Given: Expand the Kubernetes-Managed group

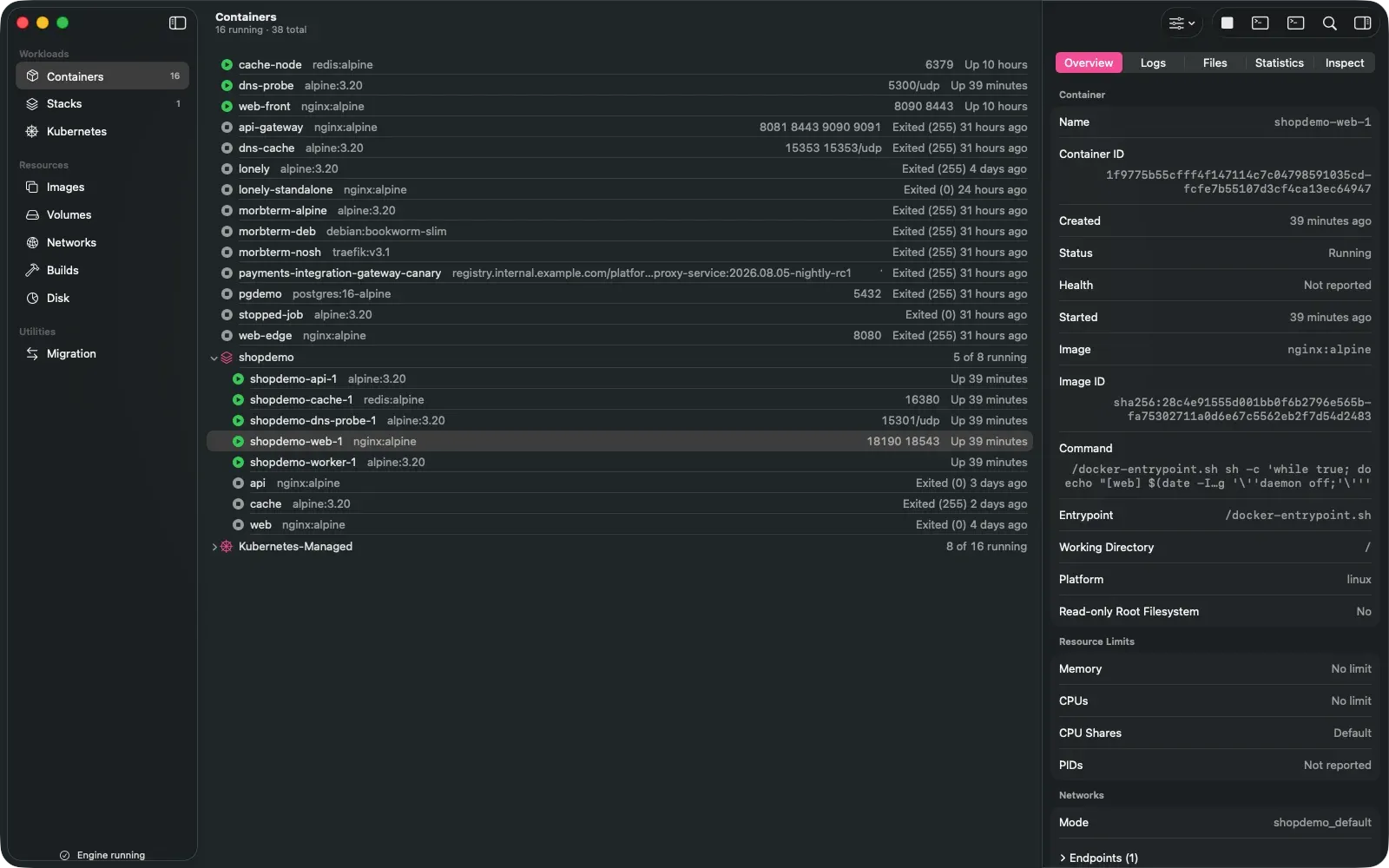Looking at the screenshot, I should (x=214, y=547).
